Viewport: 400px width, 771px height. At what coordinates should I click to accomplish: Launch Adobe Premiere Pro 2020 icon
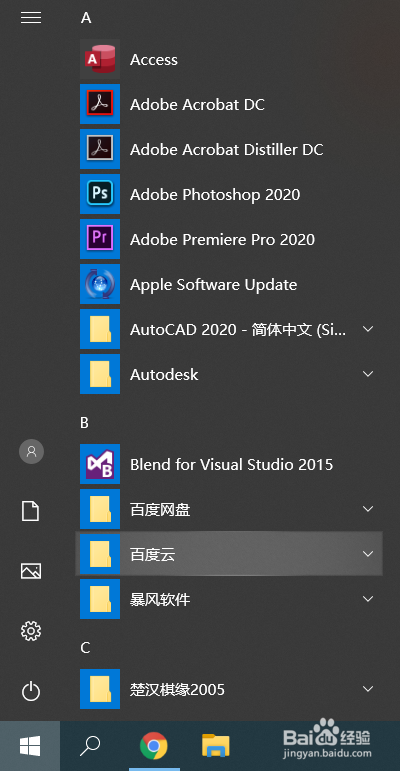[x=100, y=239]
